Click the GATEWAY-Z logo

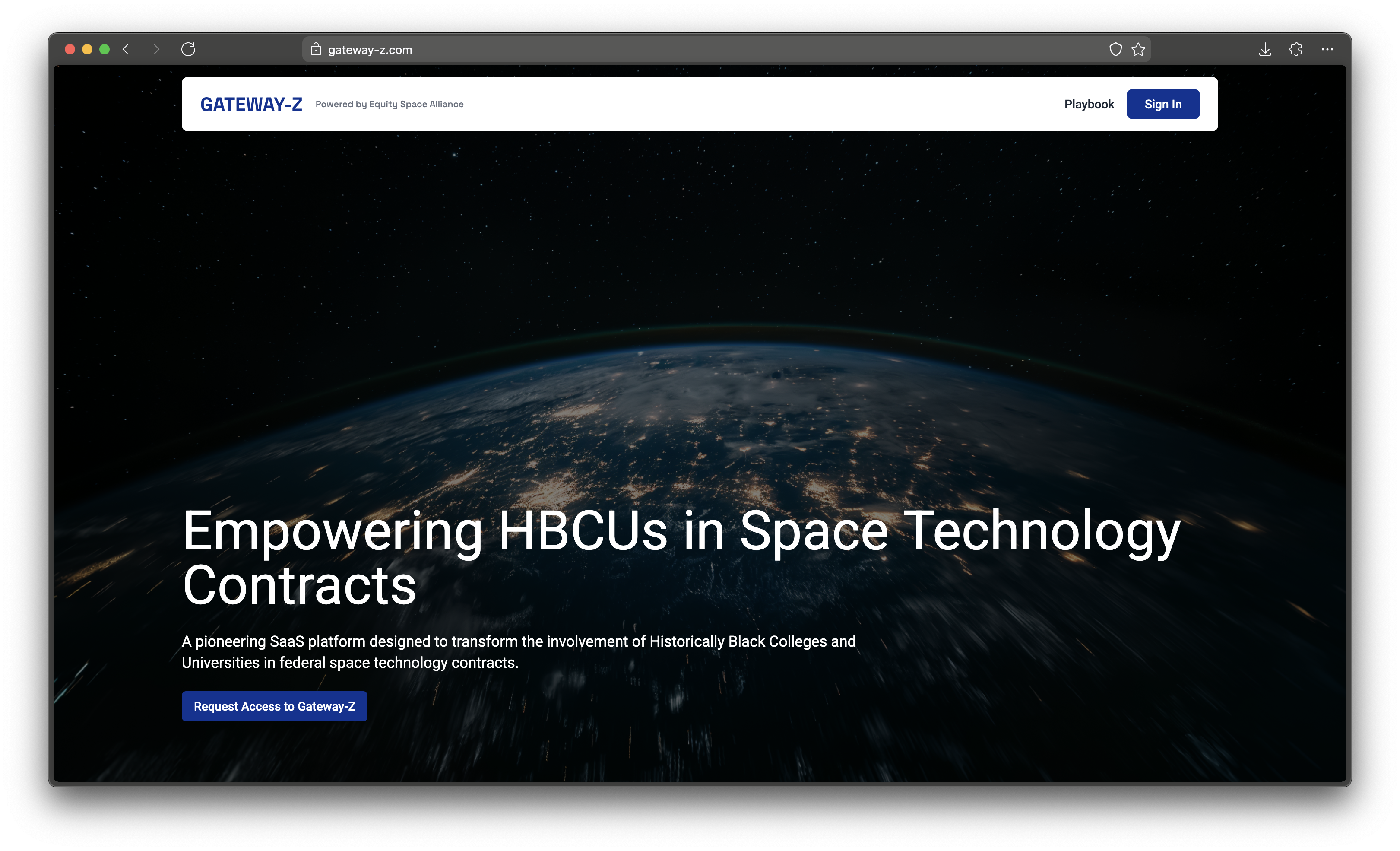pos(251,104)
